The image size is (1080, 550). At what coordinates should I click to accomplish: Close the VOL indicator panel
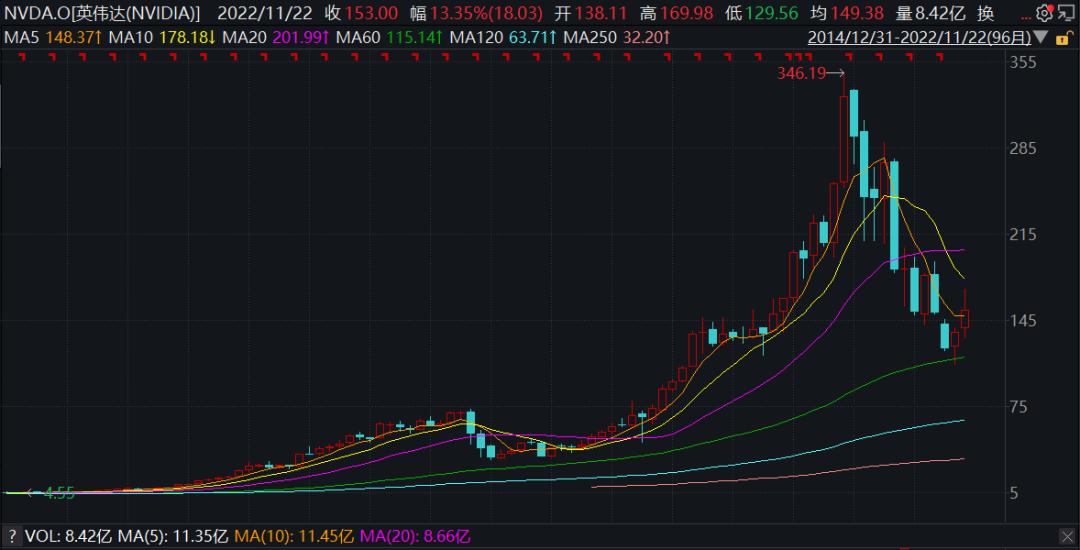coord(1067,536)
